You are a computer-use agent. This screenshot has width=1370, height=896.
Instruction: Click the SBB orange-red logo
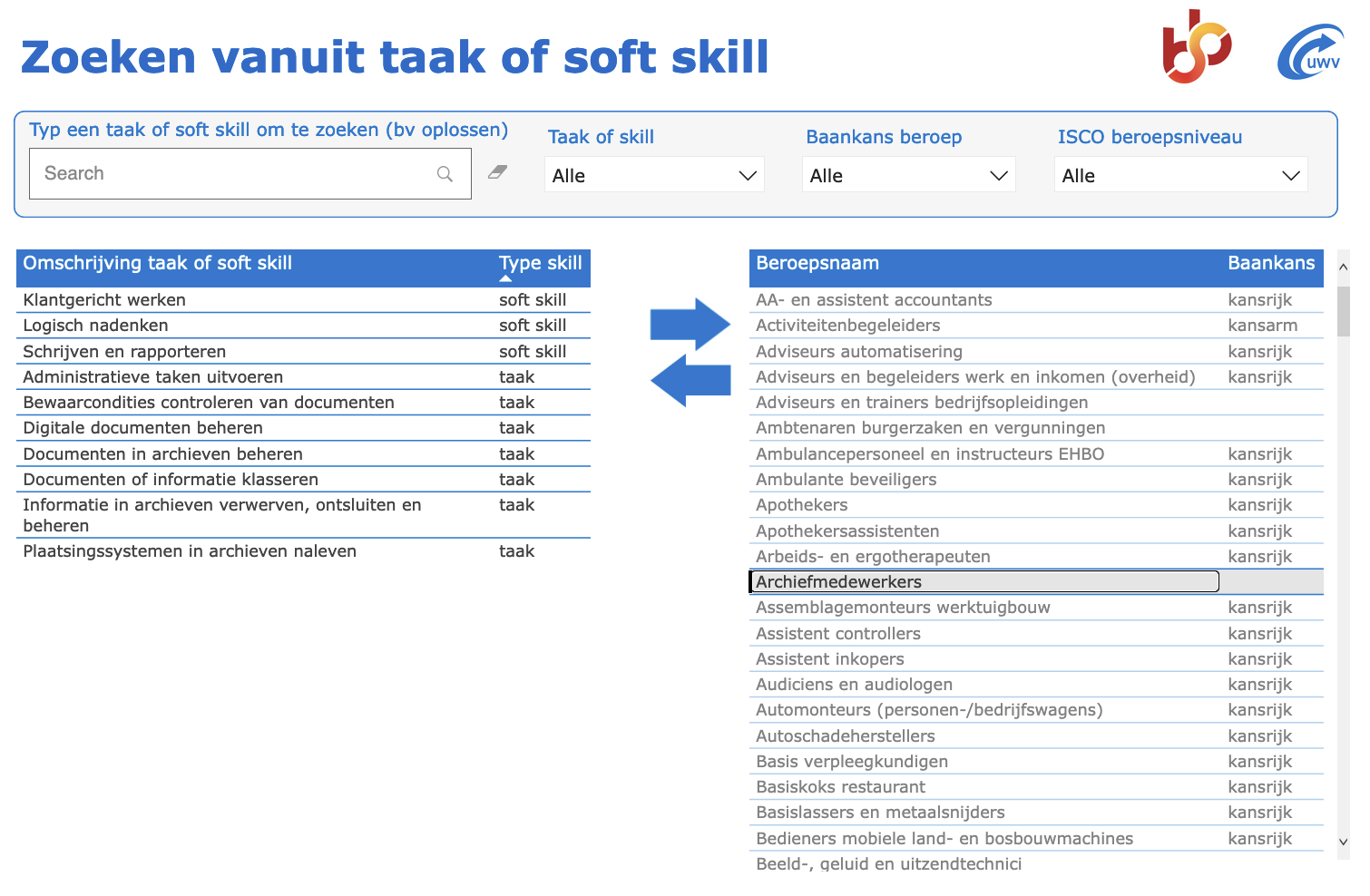1197,46
